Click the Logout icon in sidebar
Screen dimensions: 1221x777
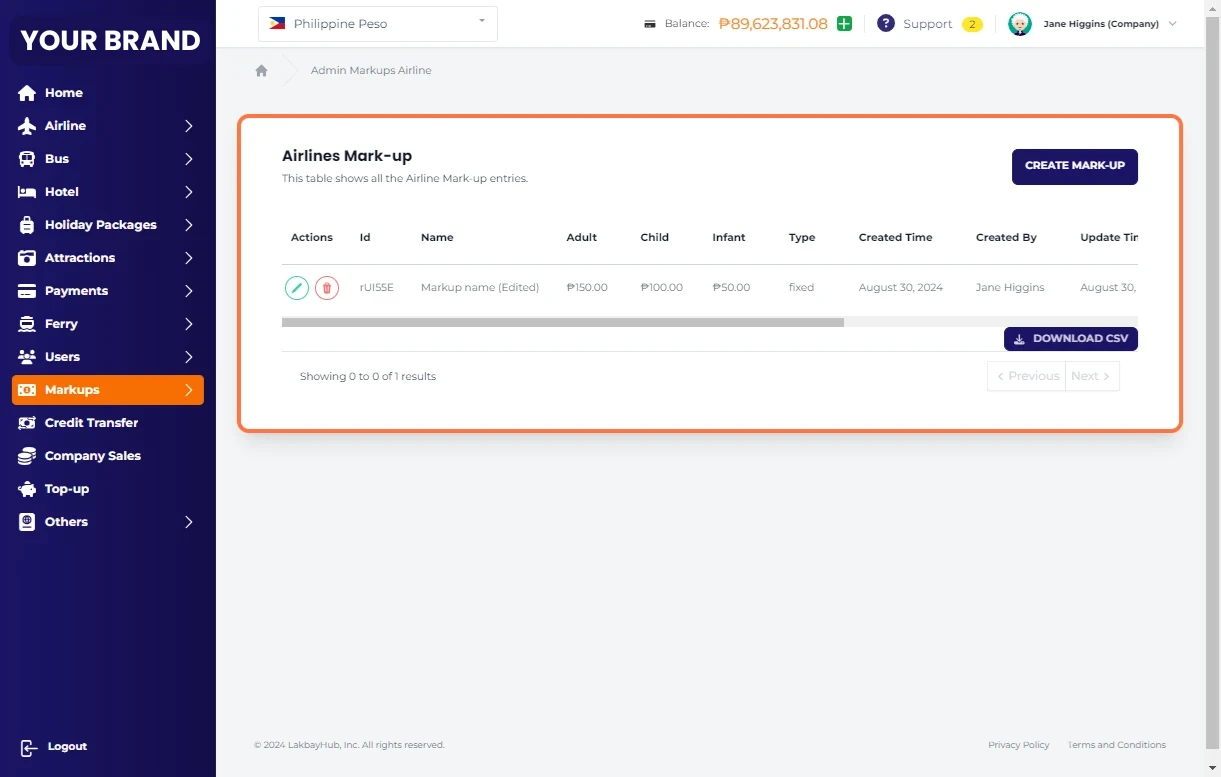[29, 747]
